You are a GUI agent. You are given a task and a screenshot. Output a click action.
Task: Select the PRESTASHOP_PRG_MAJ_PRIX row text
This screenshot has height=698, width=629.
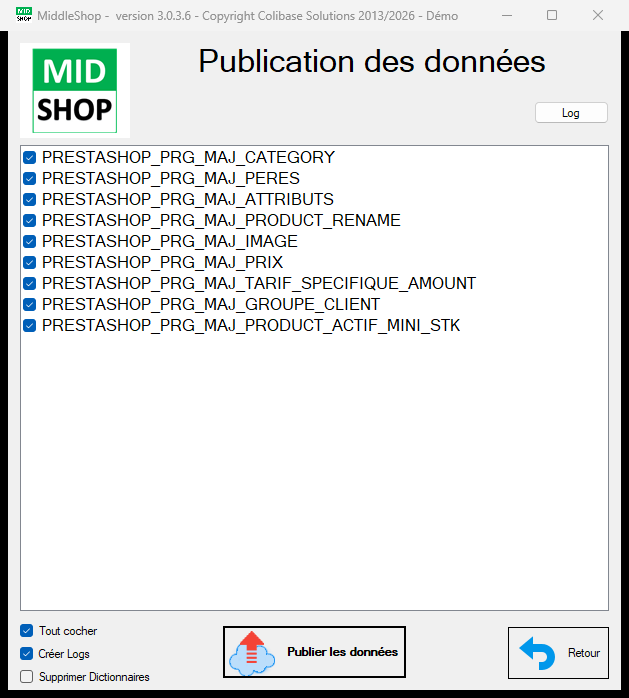click(162, 263)
